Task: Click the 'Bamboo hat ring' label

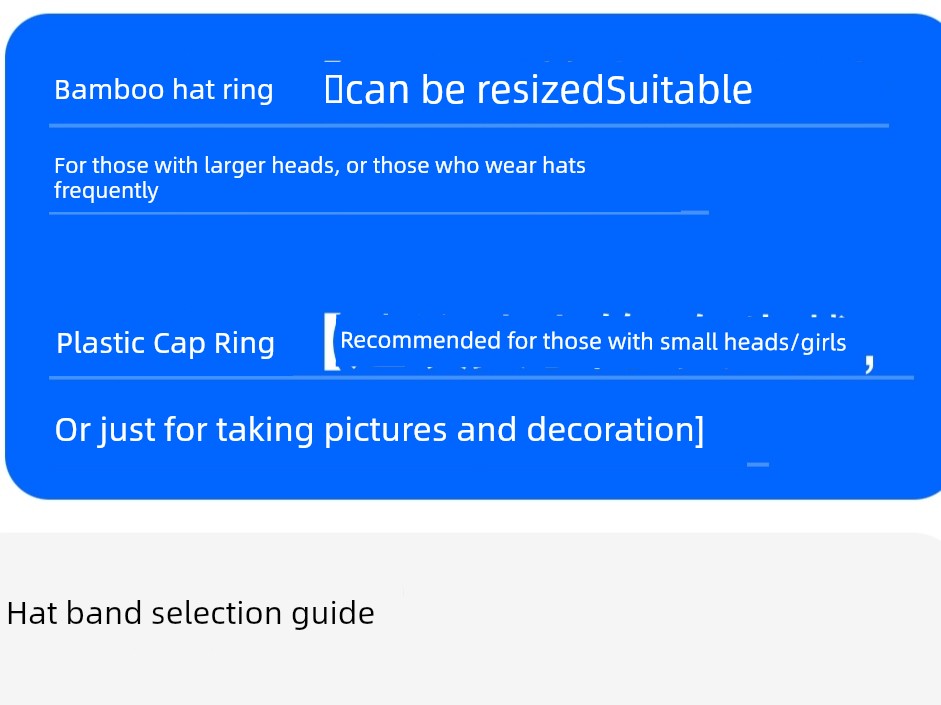Action: point(163,90)
